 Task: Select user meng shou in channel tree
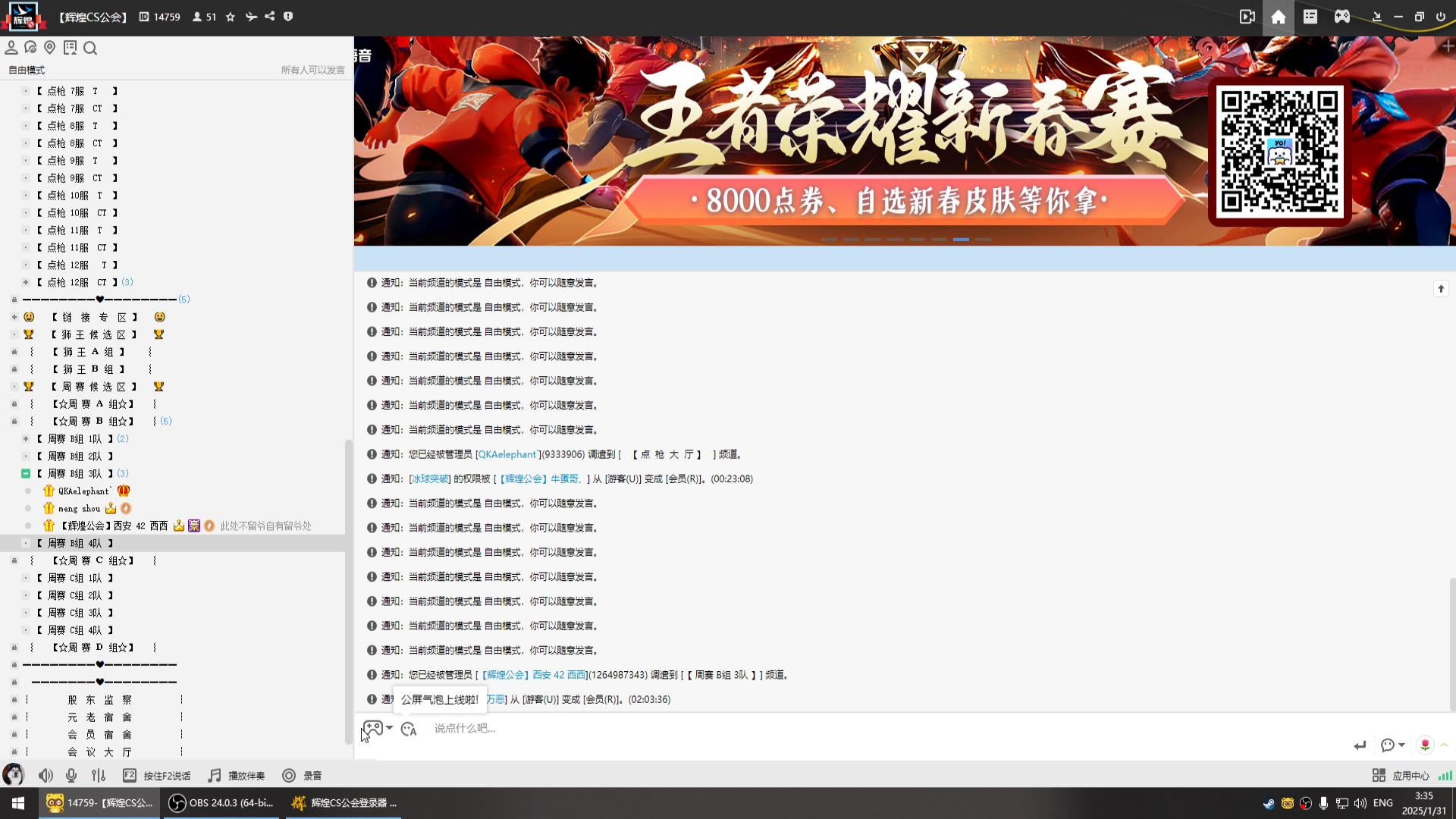[x=80, y=509]
